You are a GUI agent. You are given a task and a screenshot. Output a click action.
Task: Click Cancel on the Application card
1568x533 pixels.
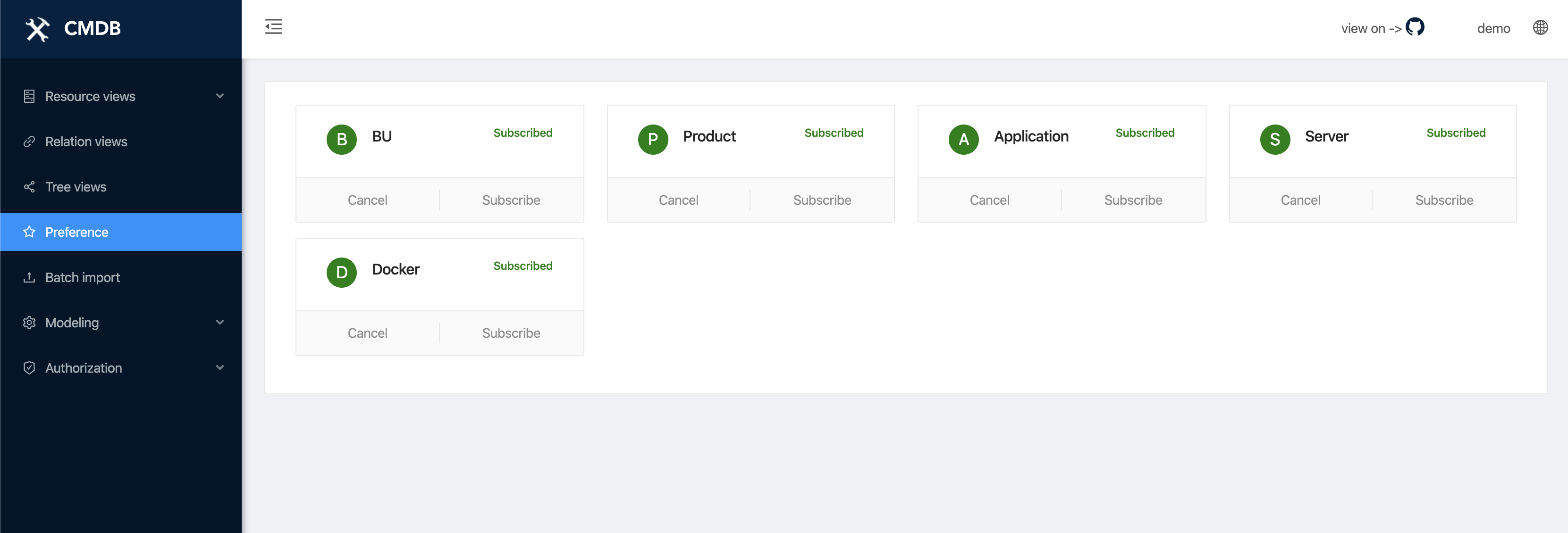click(x=989, y=200)
